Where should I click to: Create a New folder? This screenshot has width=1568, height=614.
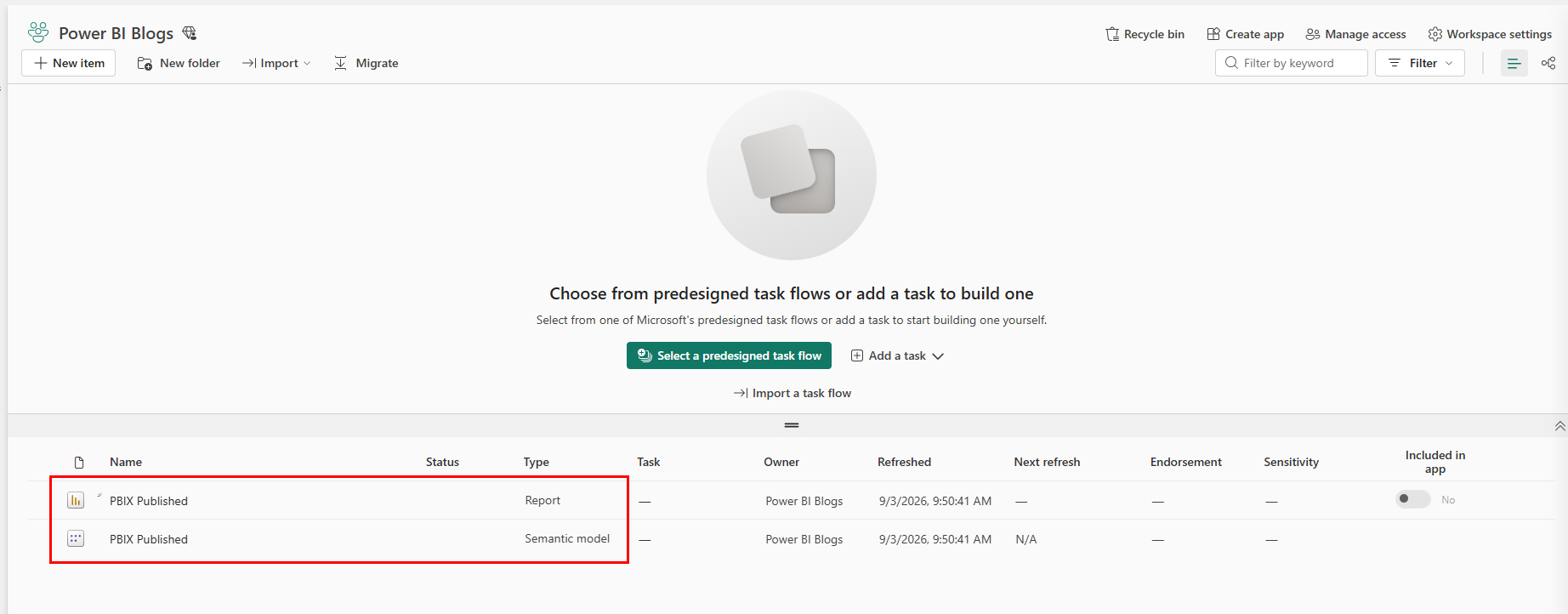click(179, 63)
